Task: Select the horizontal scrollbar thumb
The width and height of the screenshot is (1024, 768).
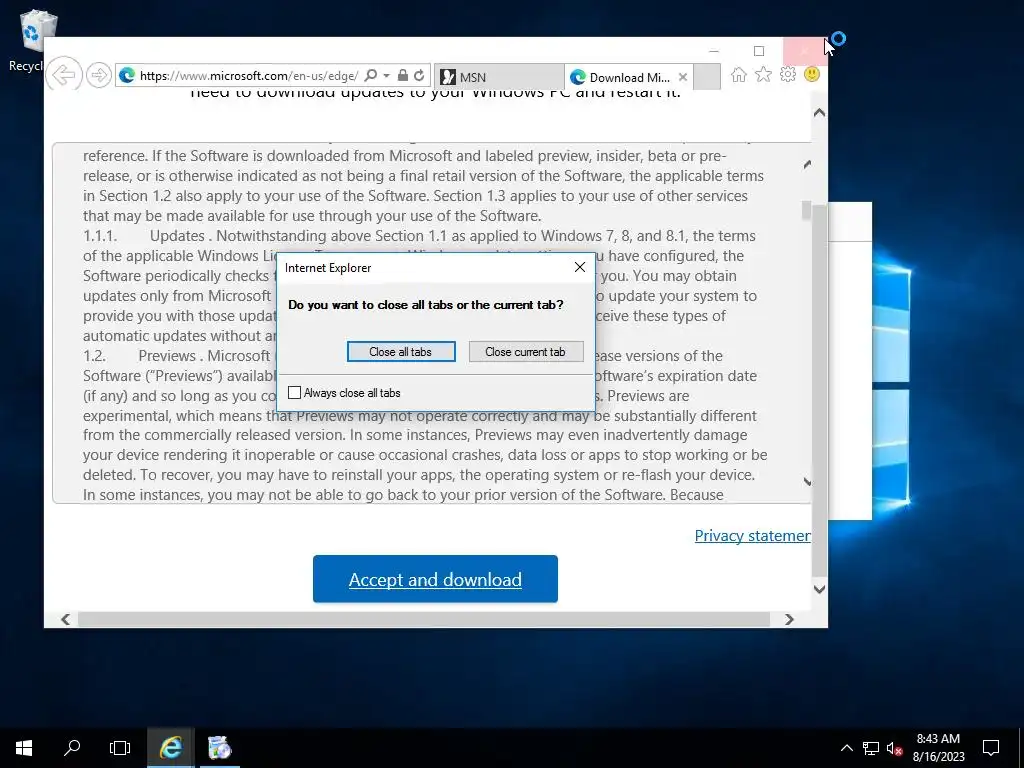Action: coord(424,619)
